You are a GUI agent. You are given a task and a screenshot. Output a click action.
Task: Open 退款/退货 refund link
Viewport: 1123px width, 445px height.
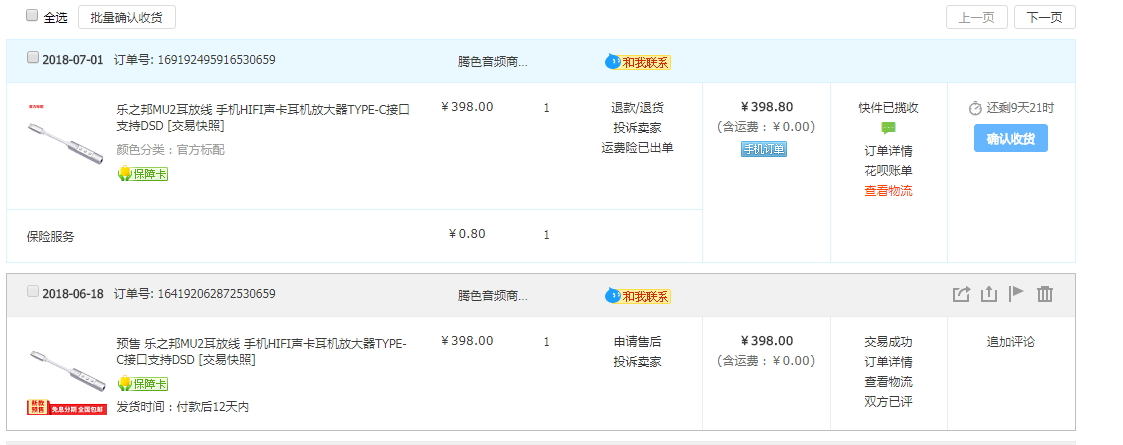point(637,108)
